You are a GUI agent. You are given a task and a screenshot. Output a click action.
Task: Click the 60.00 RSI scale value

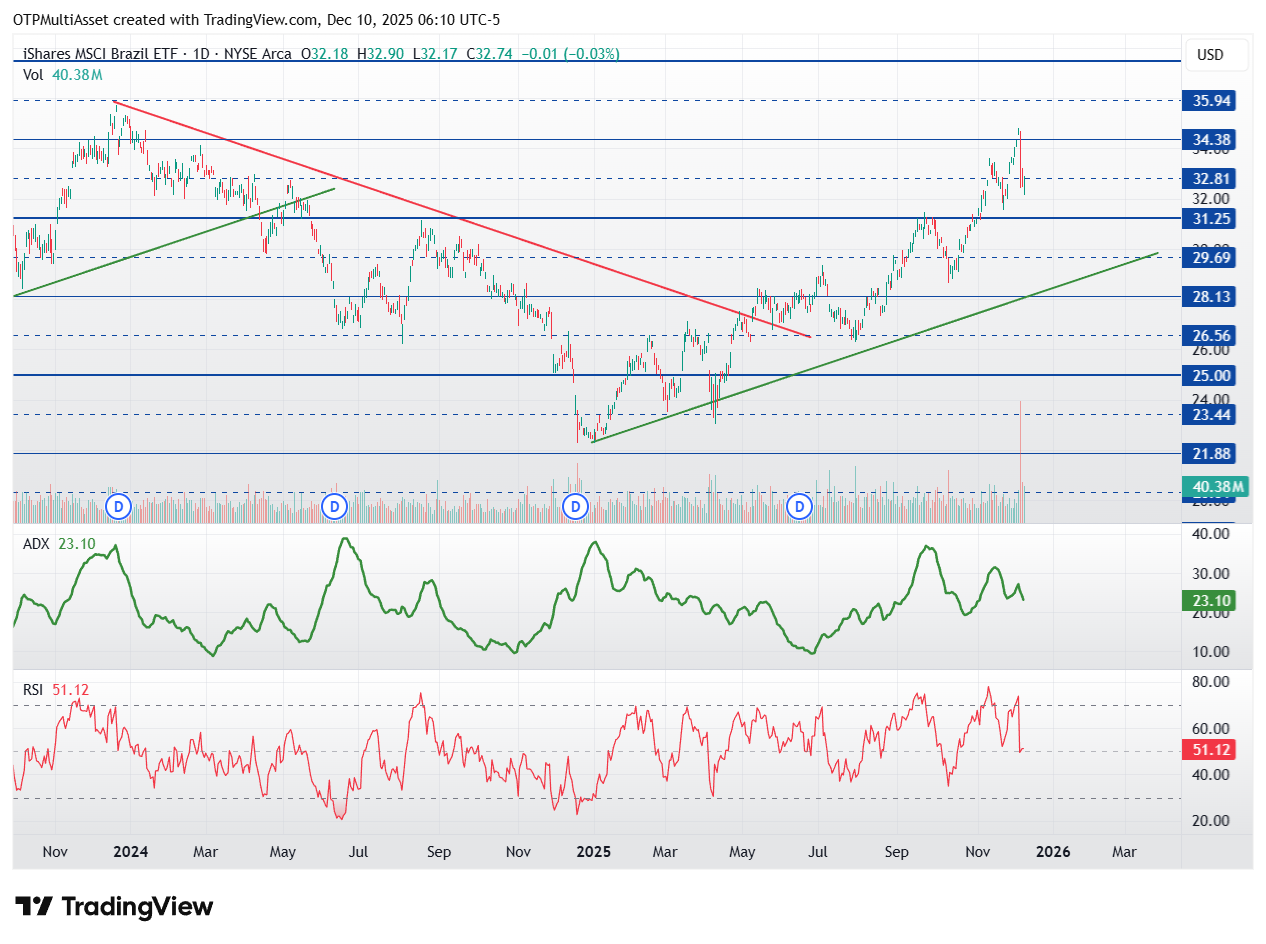click(1212, 728)
